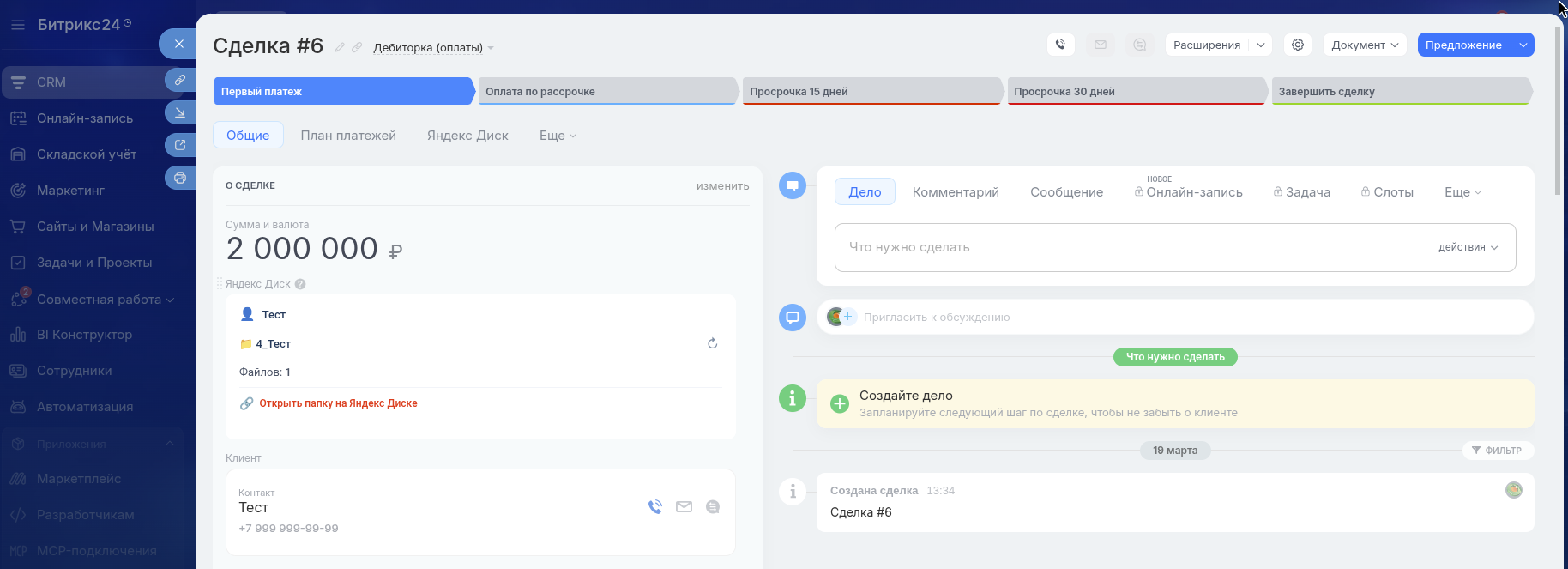This screenshot has height=569, width=1568.
Task: Click the ФИЛЬТР button in timeline
Action: (1498, 451)
